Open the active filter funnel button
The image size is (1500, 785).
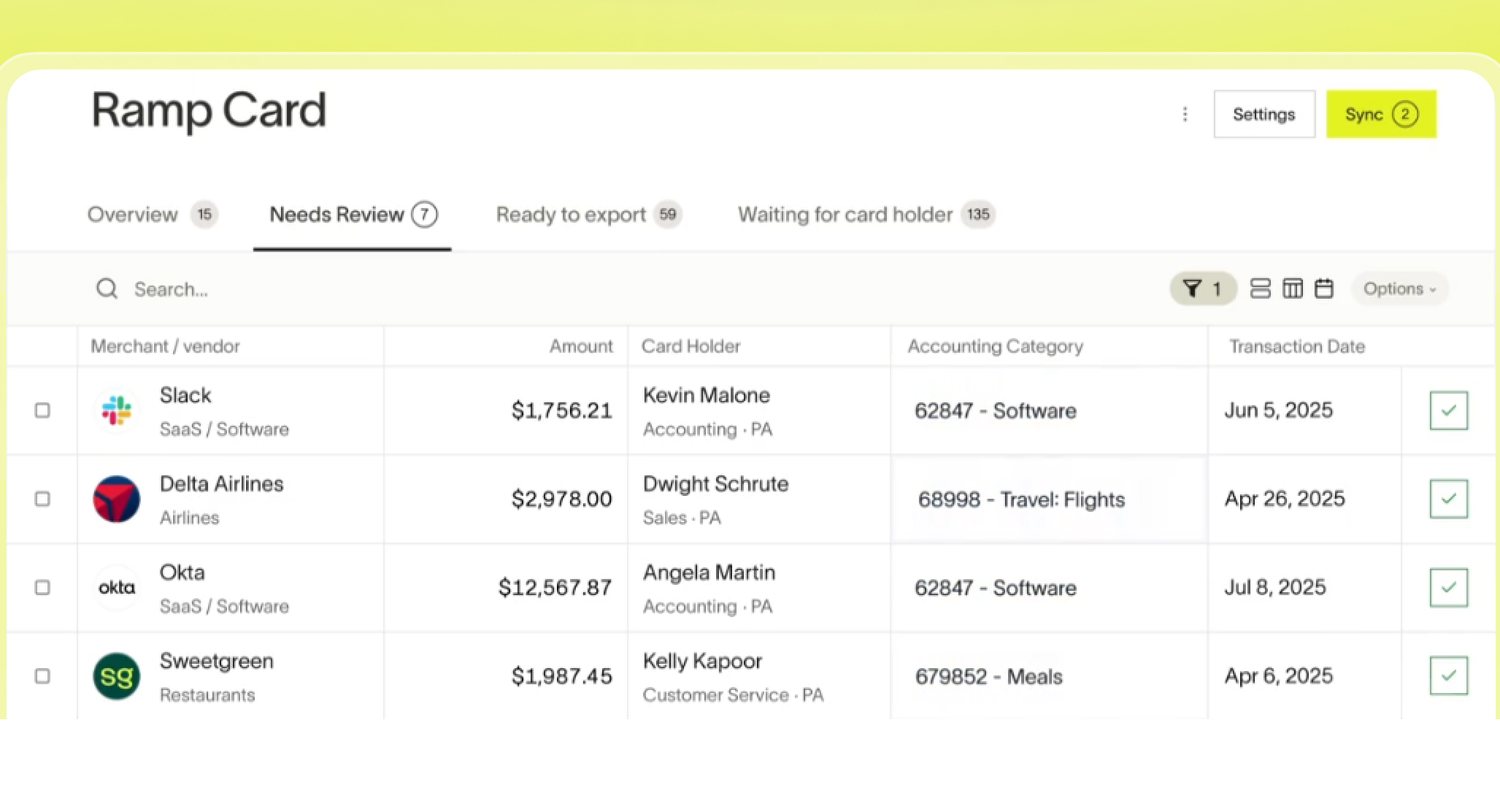[1203, 289]
